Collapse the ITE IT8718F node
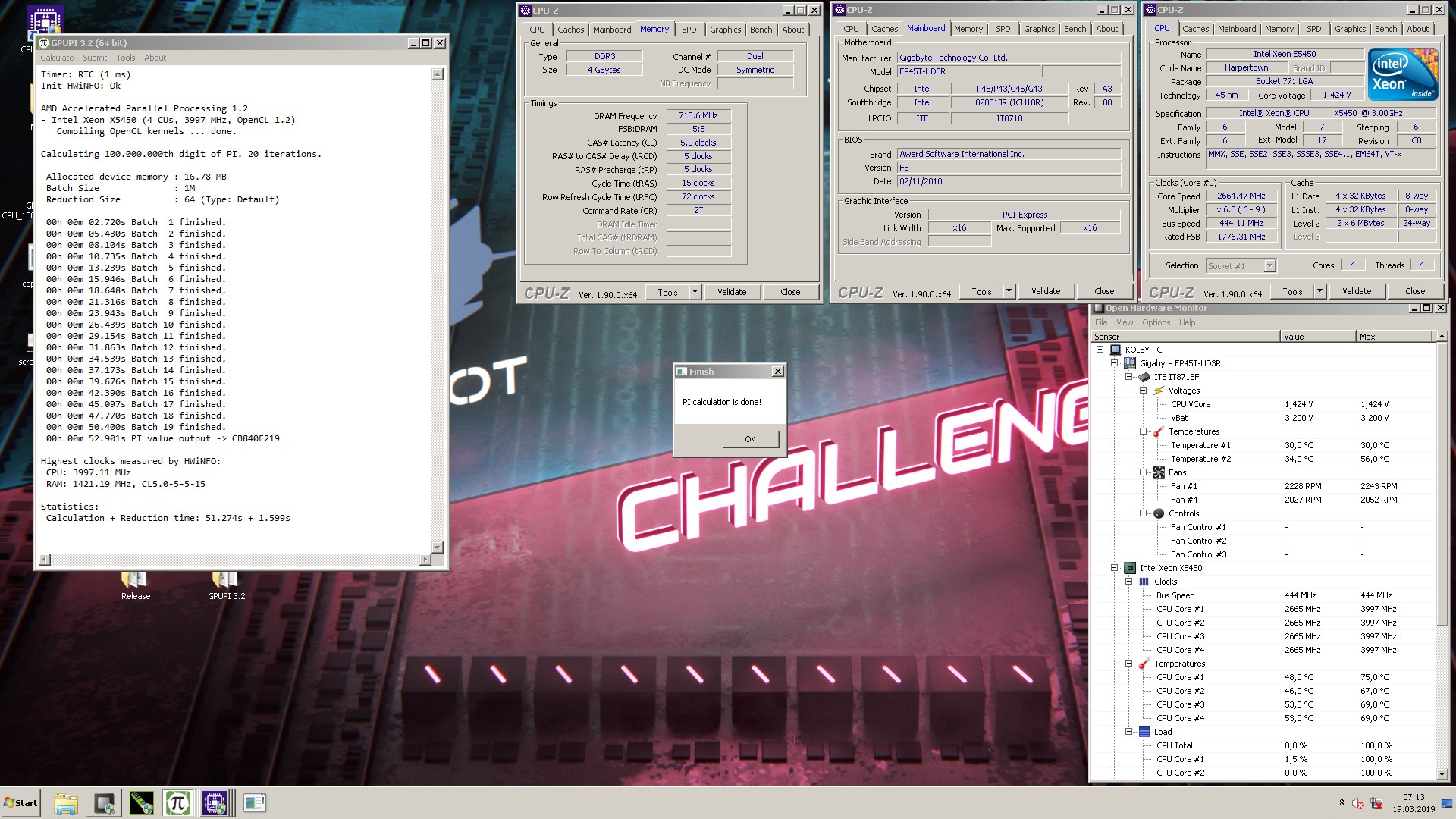1456x819 pixels. [x=1128, y=377]
